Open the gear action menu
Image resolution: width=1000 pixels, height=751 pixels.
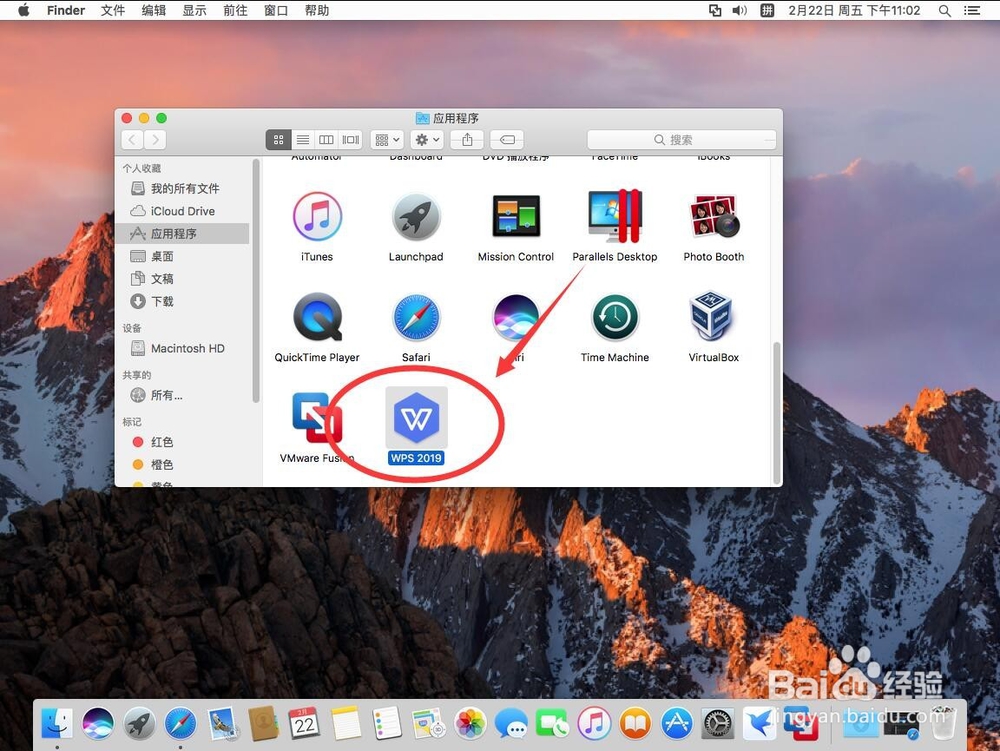[x=427, y=140]
